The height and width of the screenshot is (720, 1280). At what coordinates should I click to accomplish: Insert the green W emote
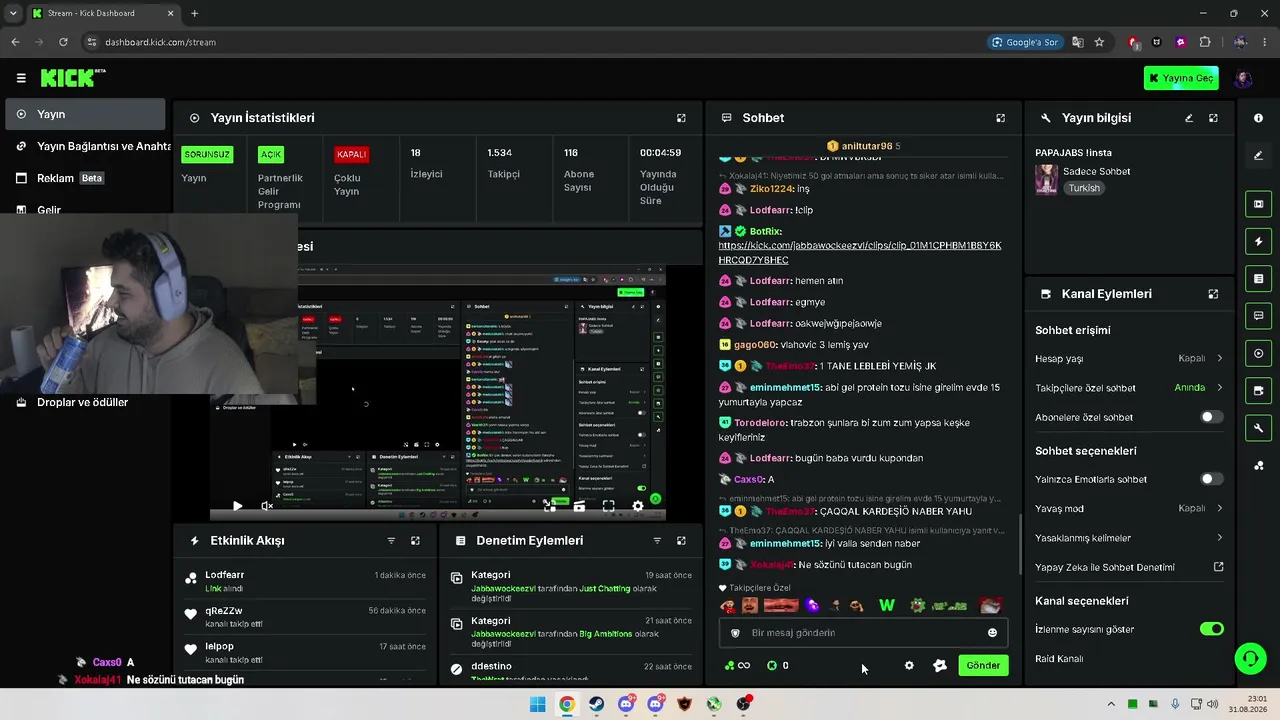coord(886,605)
